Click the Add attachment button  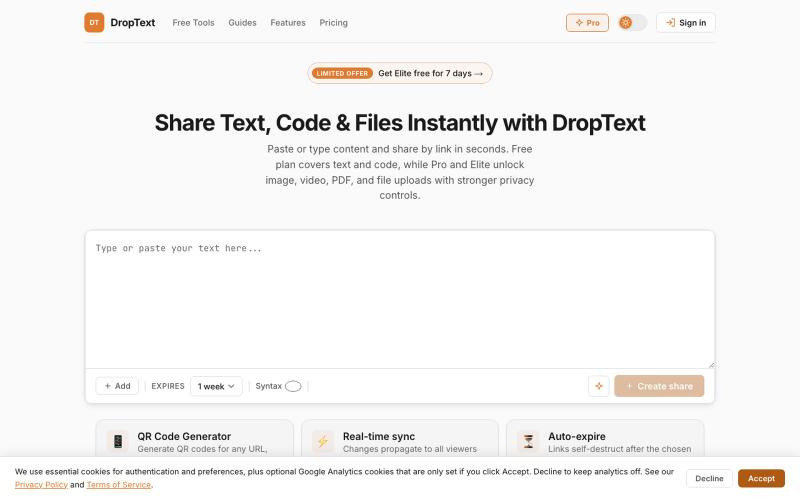(117, 386)
